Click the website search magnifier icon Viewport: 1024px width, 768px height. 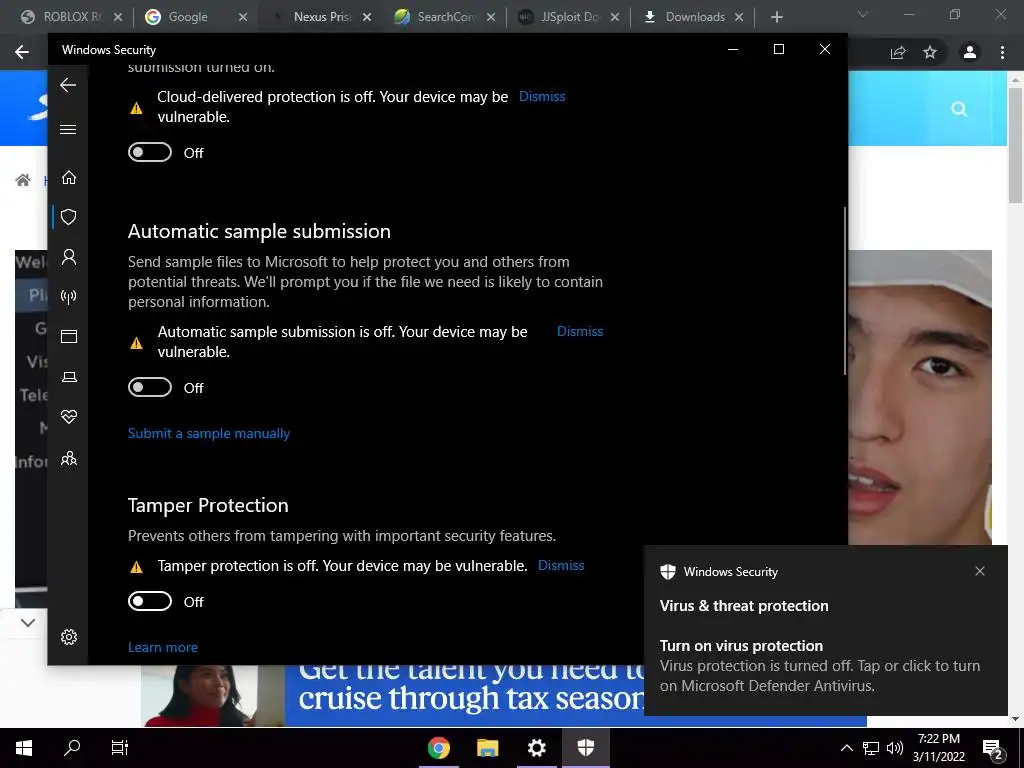point(959,109)
